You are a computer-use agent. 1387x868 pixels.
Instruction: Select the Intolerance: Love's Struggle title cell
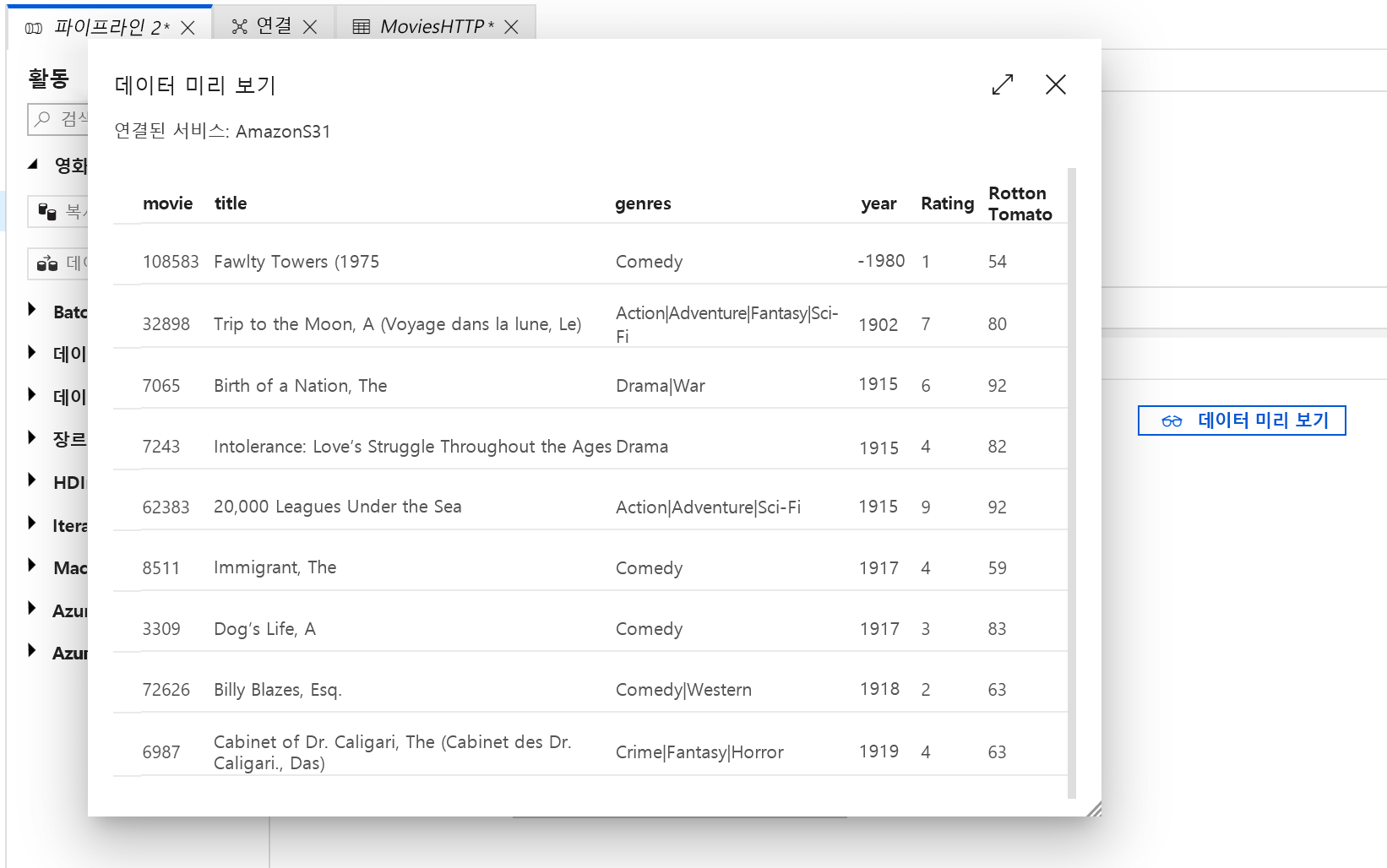[412, 447]
